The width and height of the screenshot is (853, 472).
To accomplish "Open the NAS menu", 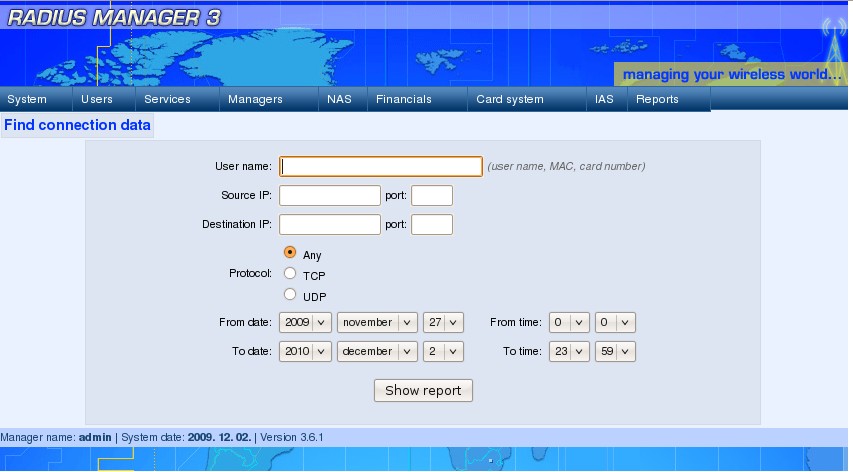I will (343, 99).
